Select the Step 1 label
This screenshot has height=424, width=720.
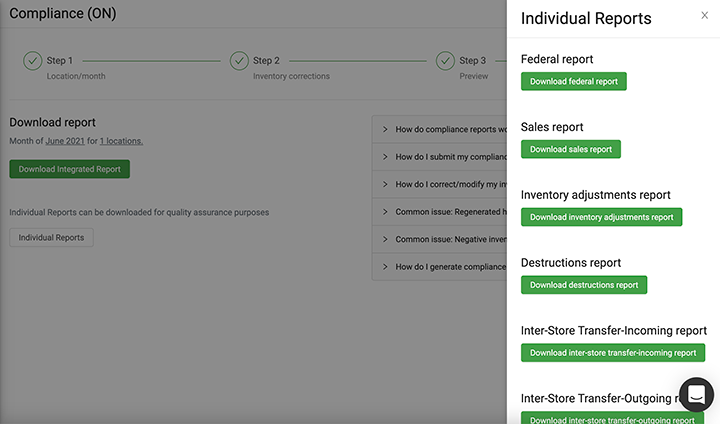point(60,61)
